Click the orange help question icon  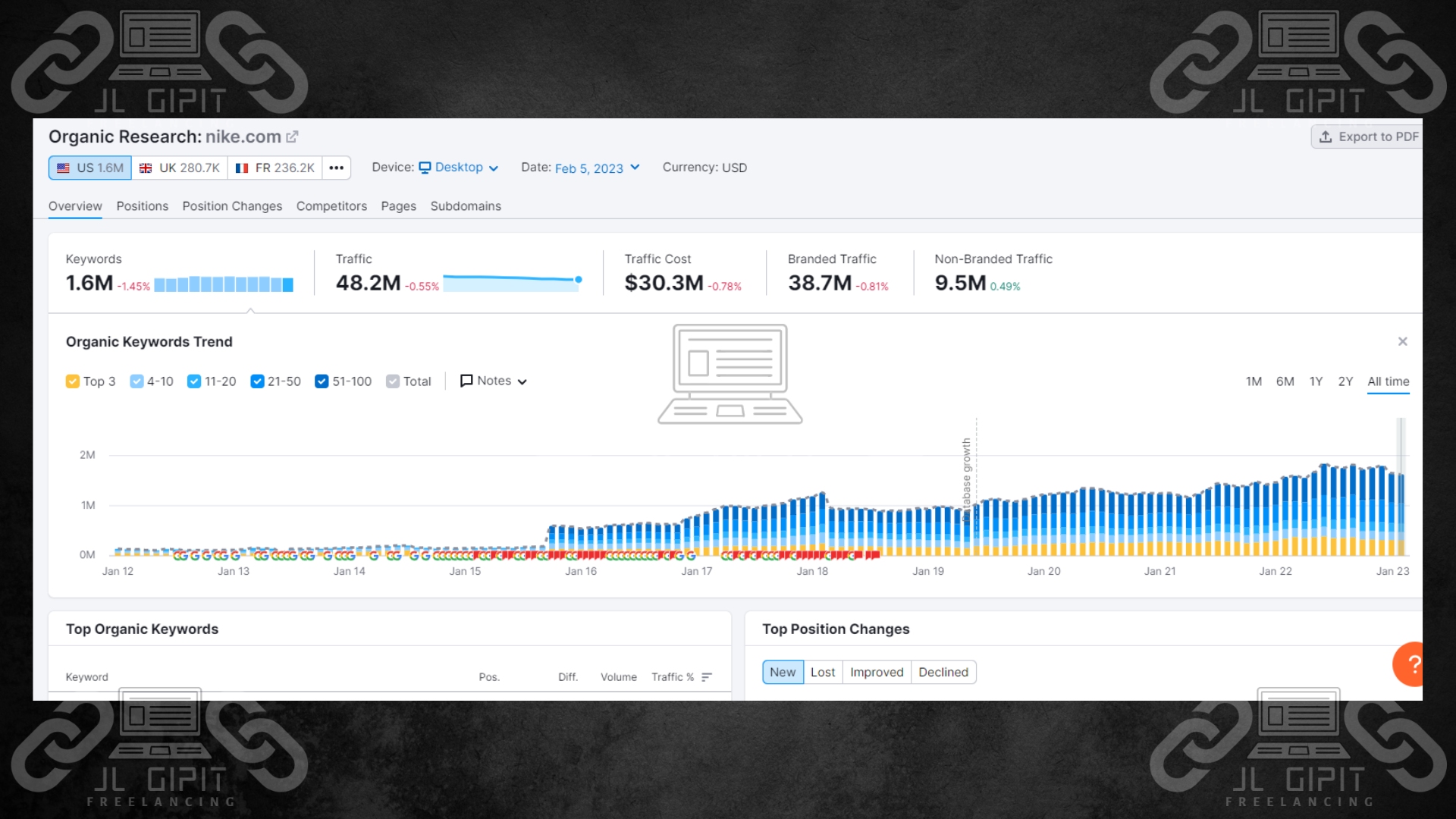[x=1412, y=664]
